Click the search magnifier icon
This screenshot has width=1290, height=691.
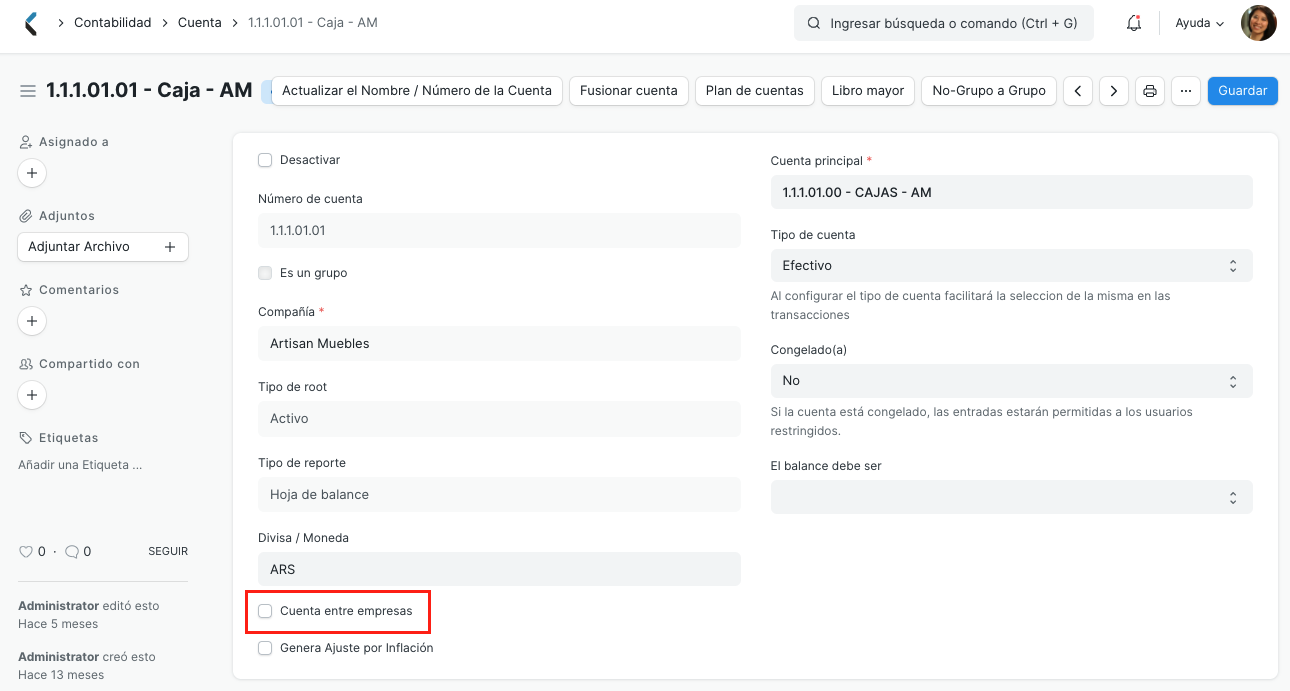(813, 23)
